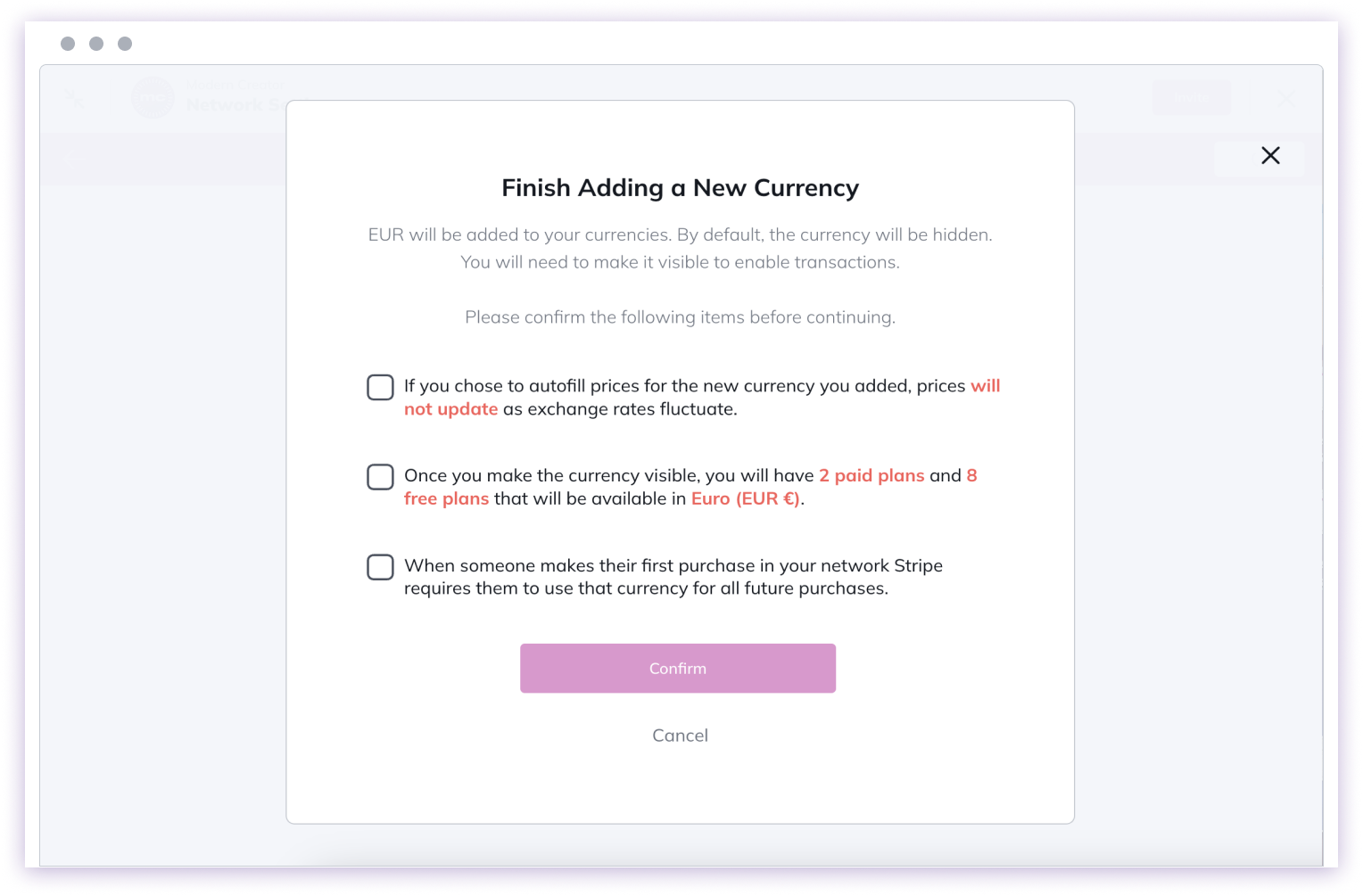Click "Please confirm the following items" text
Screen dimensions: 1363x896
[x=680, y=316]
